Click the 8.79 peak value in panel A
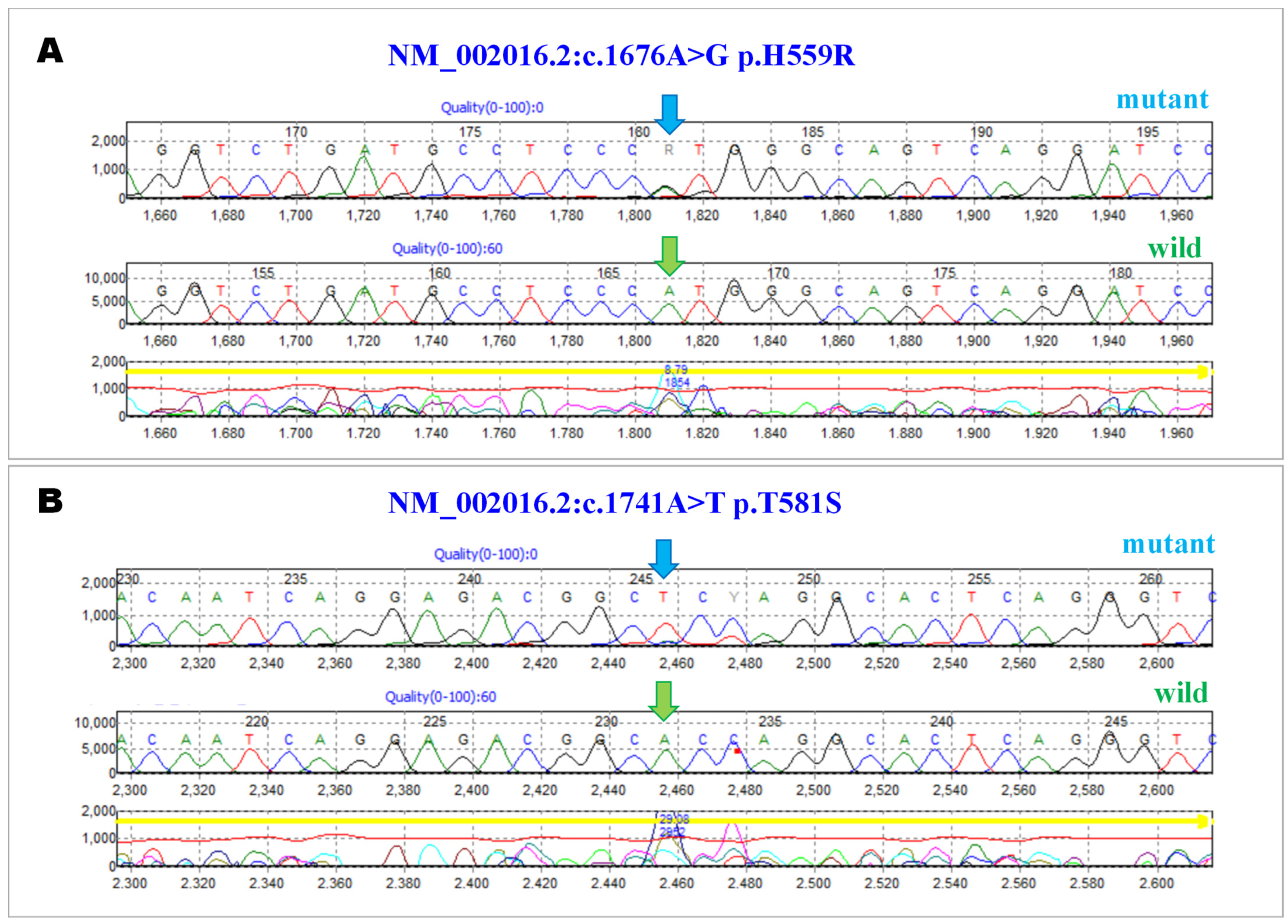 pos(675,369)
